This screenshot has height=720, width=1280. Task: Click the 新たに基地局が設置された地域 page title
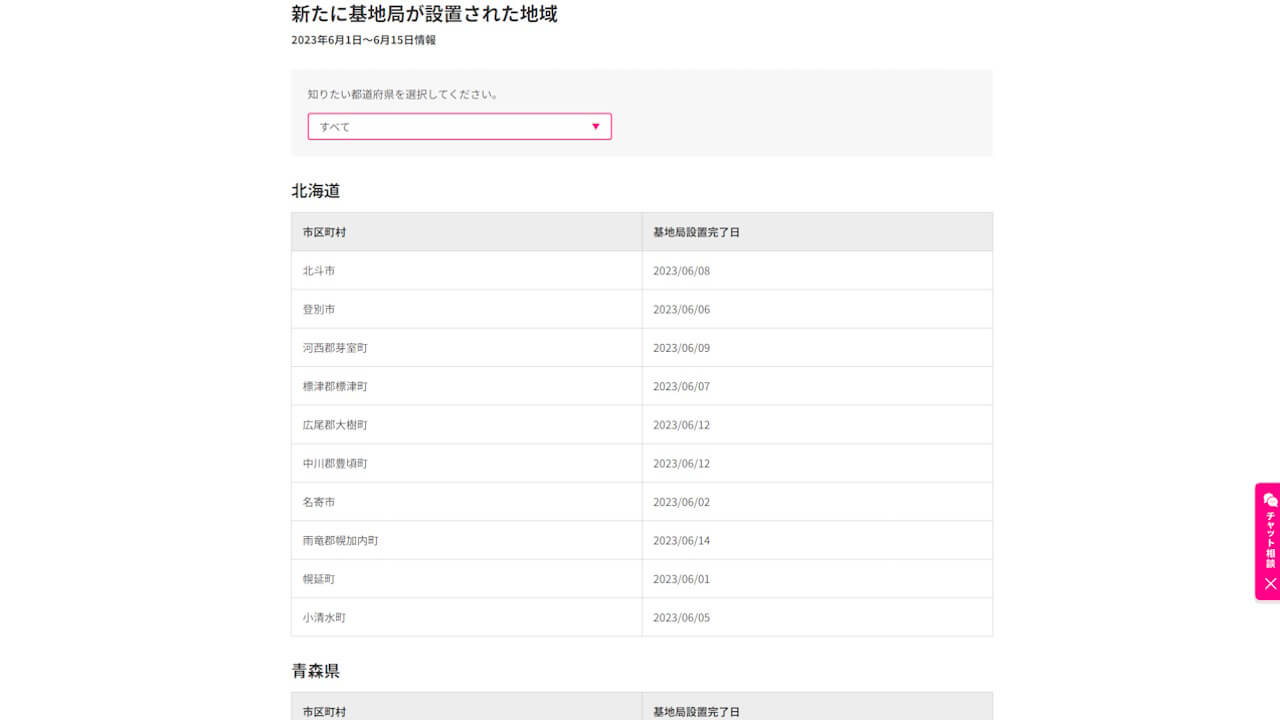pyautogui.click(x=423, y=14)
